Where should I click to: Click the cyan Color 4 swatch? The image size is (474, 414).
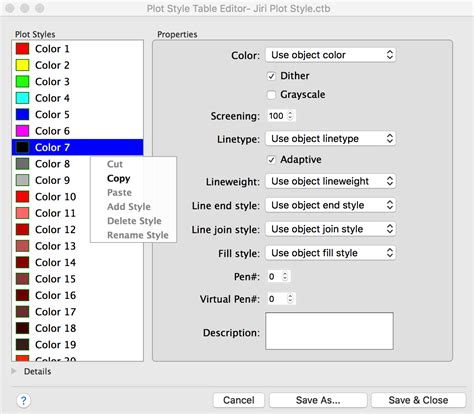pos(22,98)
